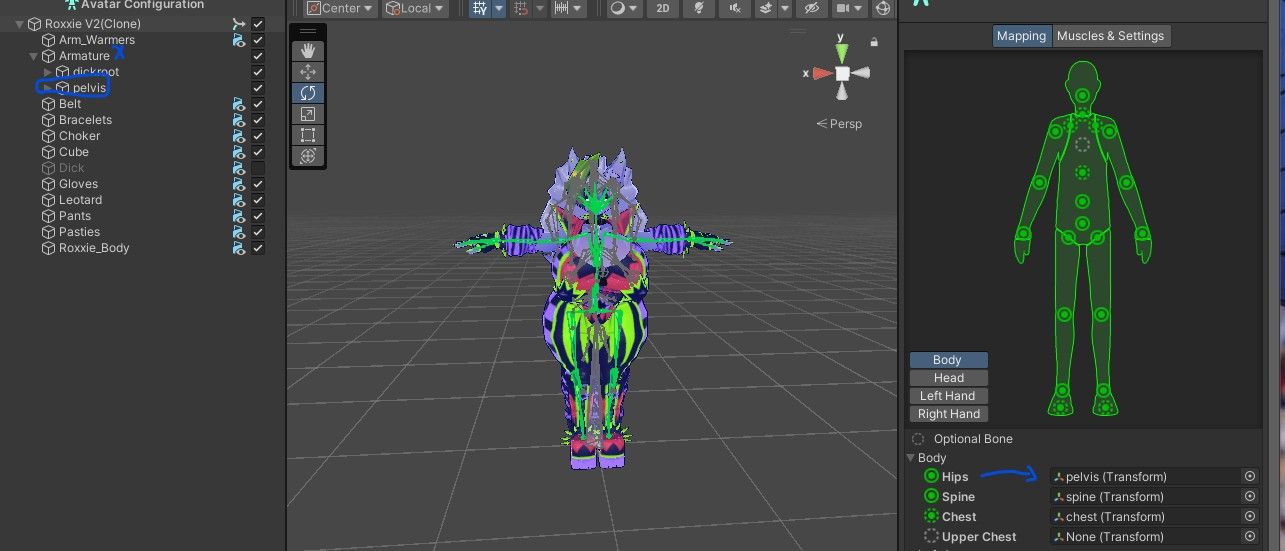Uncheck the Roxxie_Body checkbox
This screenshot has height=551, width=1285.
[258, 248]
